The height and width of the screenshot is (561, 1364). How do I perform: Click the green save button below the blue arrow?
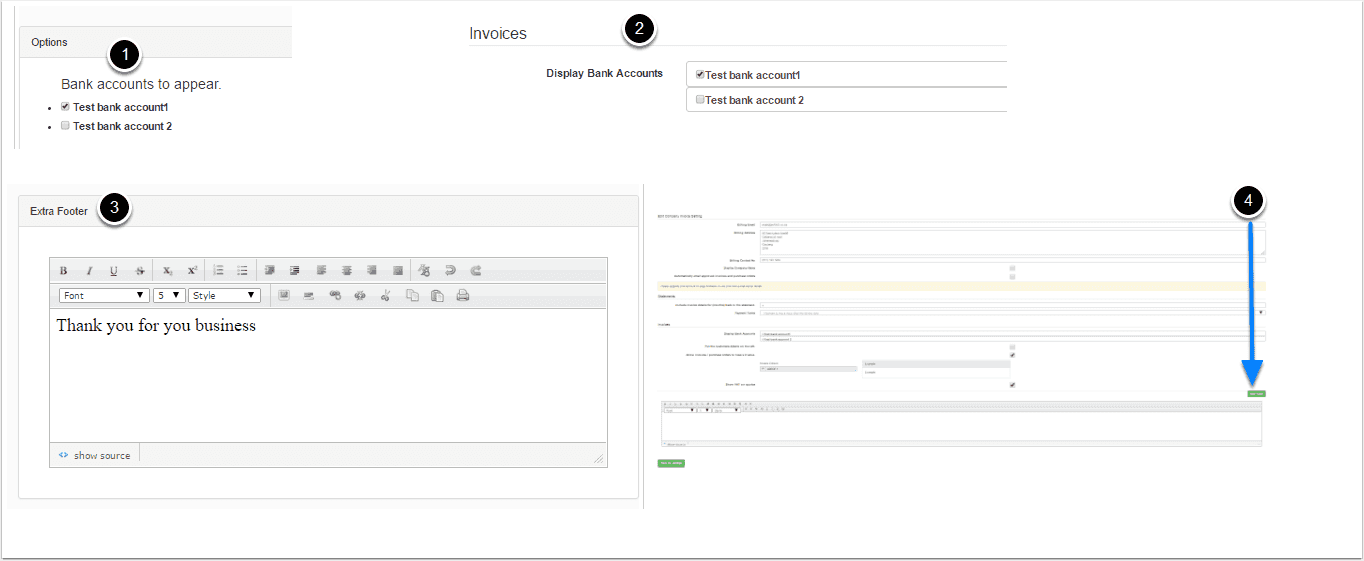pyautogui.click(x=1256, y=394)
